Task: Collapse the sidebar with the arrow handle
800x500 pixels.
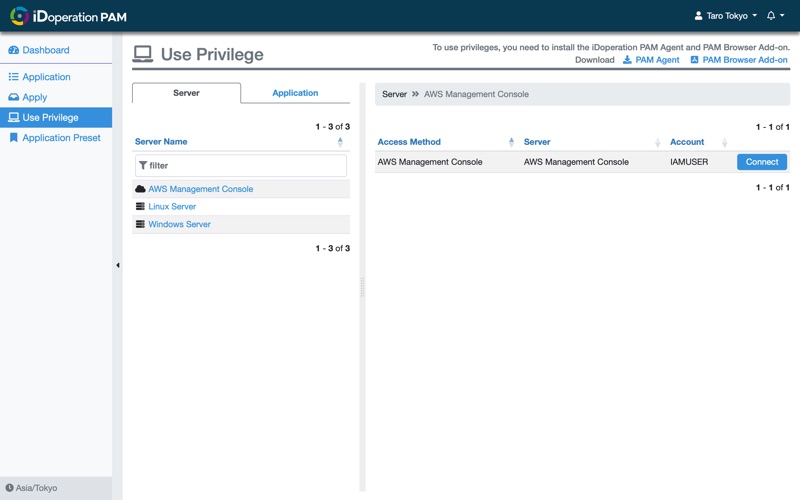Action: tap(118, 265)
